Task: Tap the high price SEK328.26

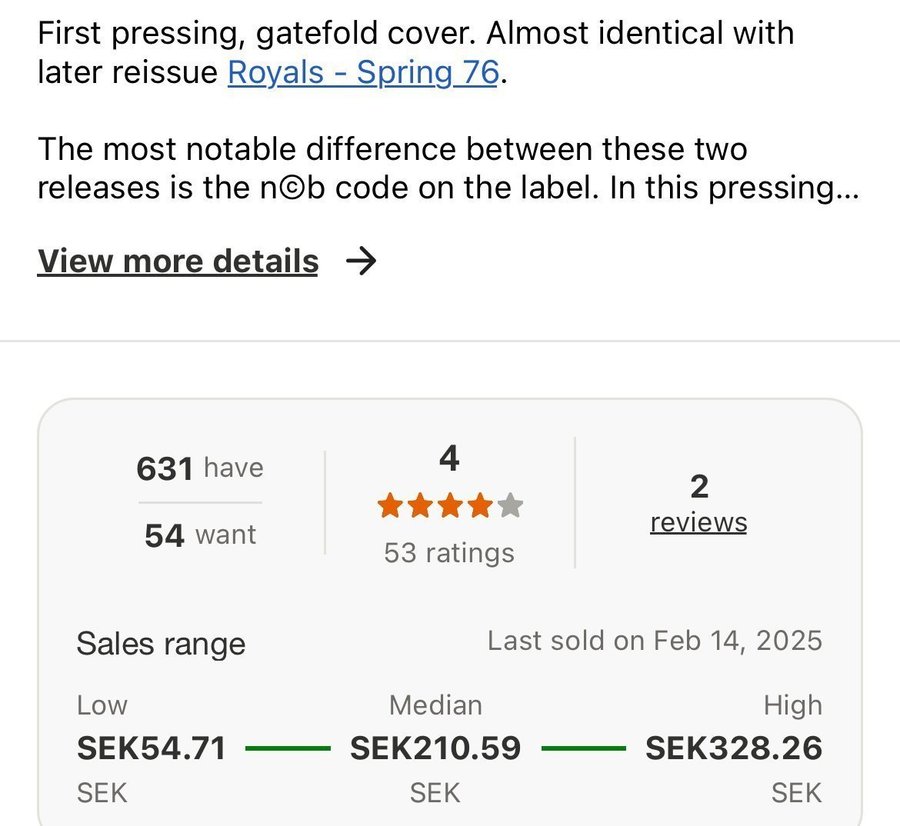Action: [x=733, y=747]
